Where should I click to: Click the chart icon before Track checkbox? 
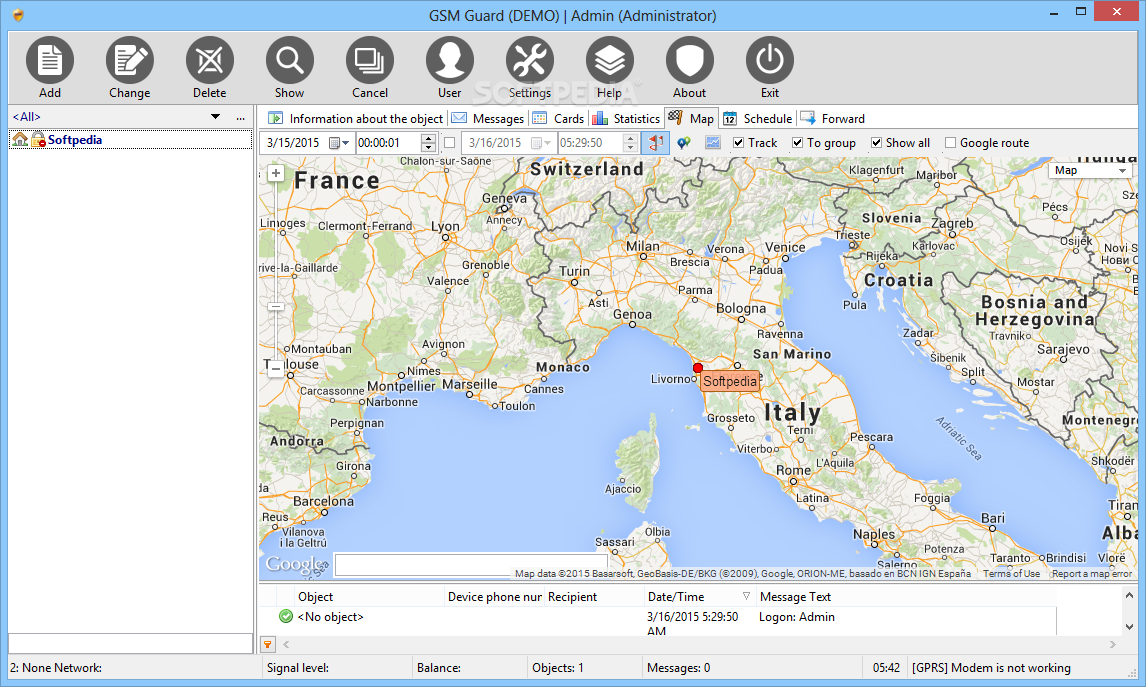713,143
